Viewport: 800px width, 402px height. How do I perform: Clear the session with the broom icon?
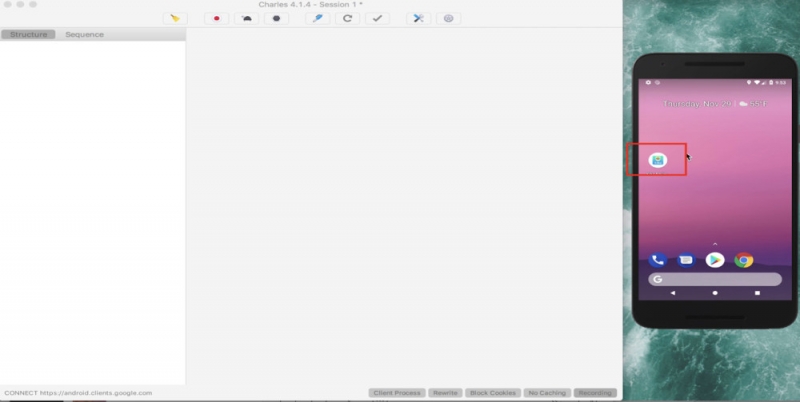175,18
